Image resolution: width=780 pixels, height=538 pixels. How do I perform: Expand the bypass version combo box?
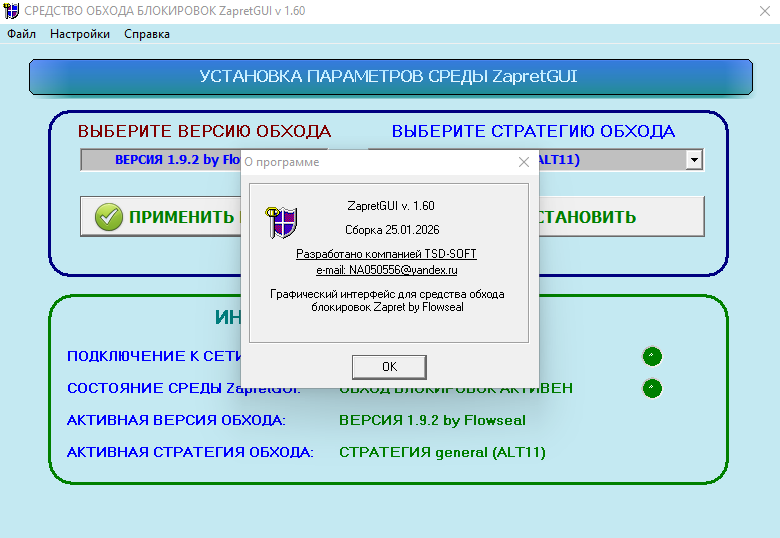click(160, 160)
